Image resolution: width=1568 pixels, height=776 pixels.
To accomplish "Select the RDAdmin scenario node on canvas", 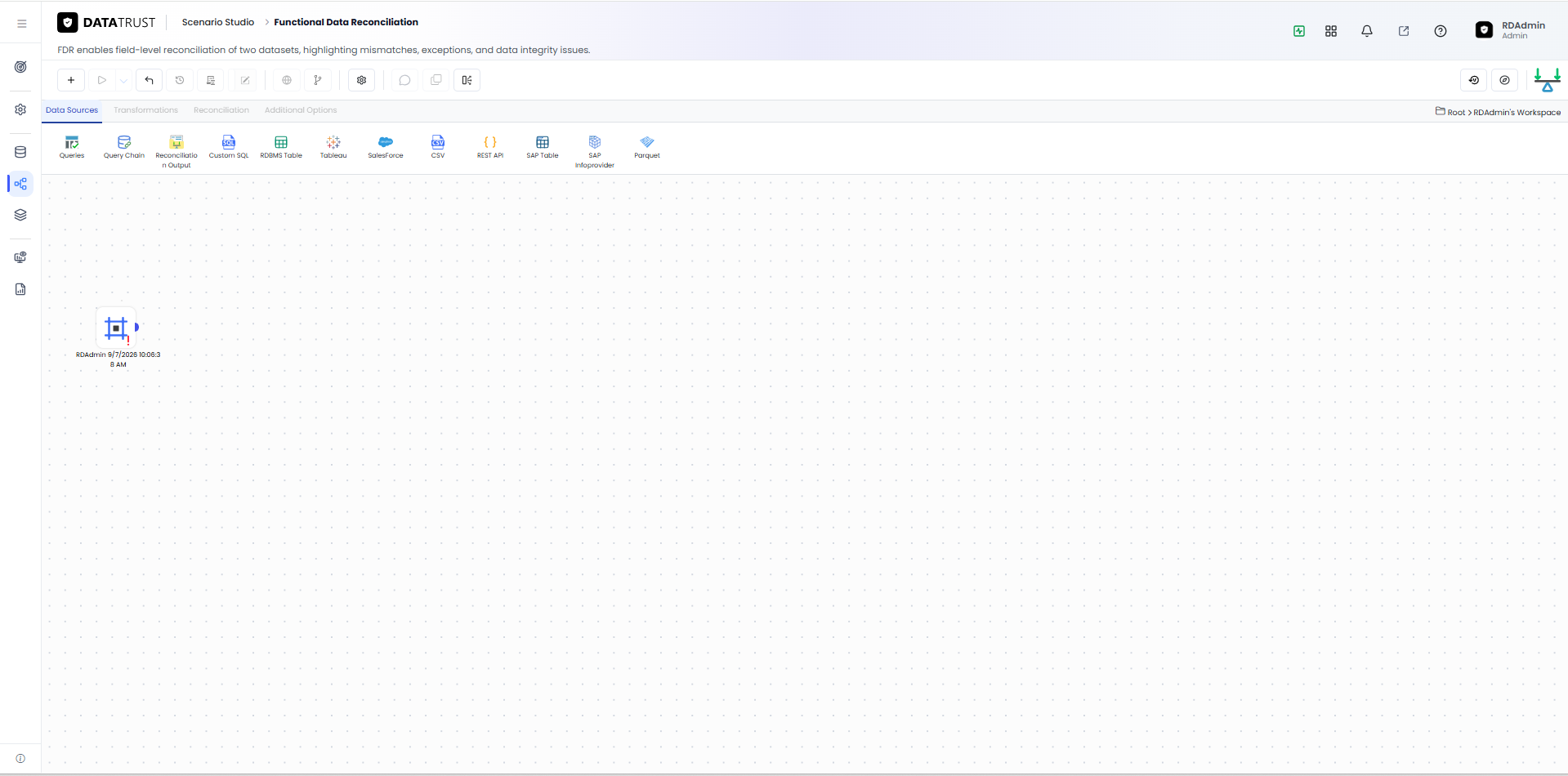I will pos(117,328).
